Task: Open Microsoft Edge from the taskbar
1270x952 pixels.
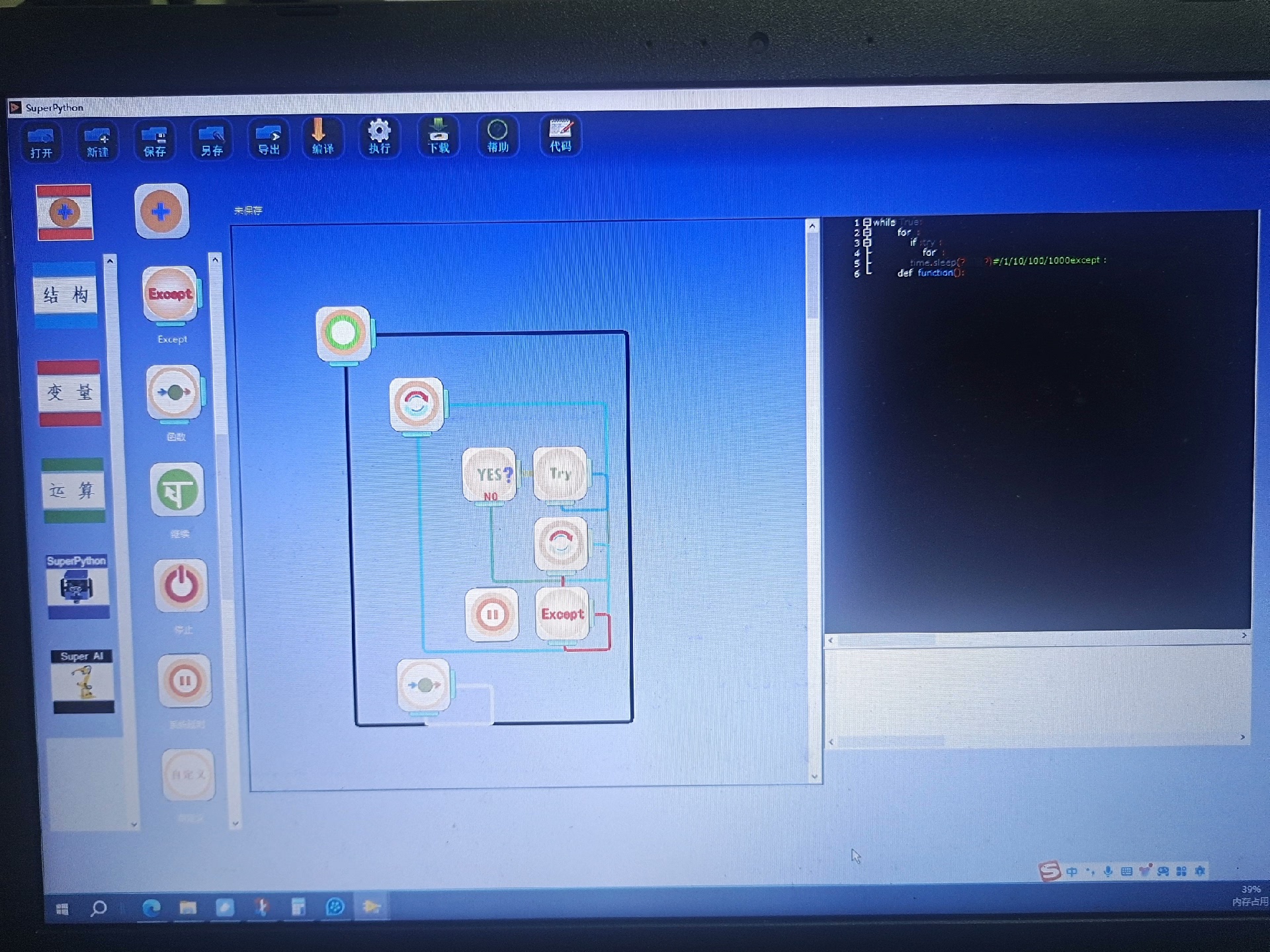Action: 151,908
